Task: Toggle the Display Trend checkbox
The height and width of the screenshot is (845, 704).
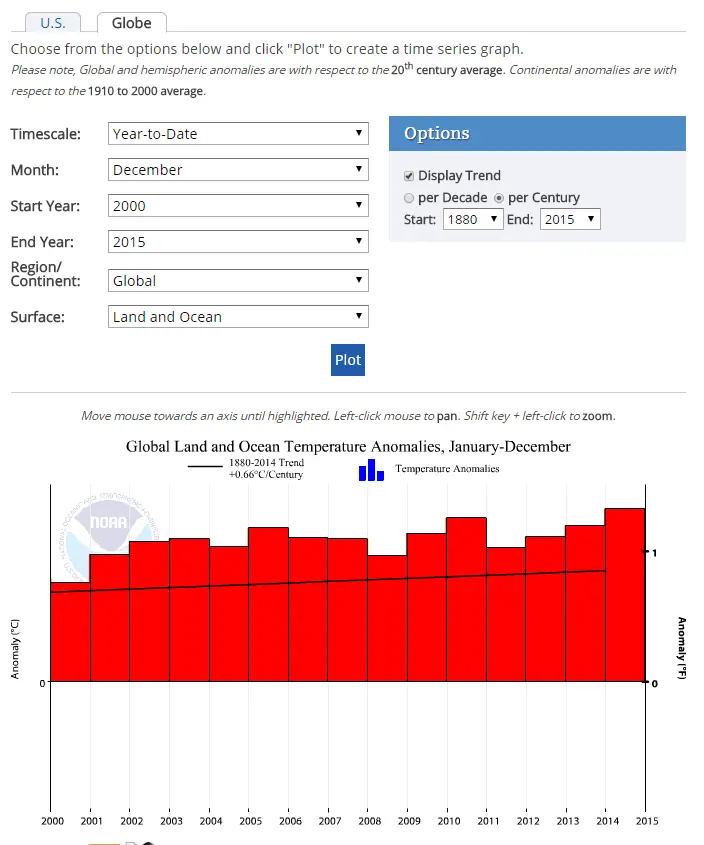Action: tap(409, 176)
